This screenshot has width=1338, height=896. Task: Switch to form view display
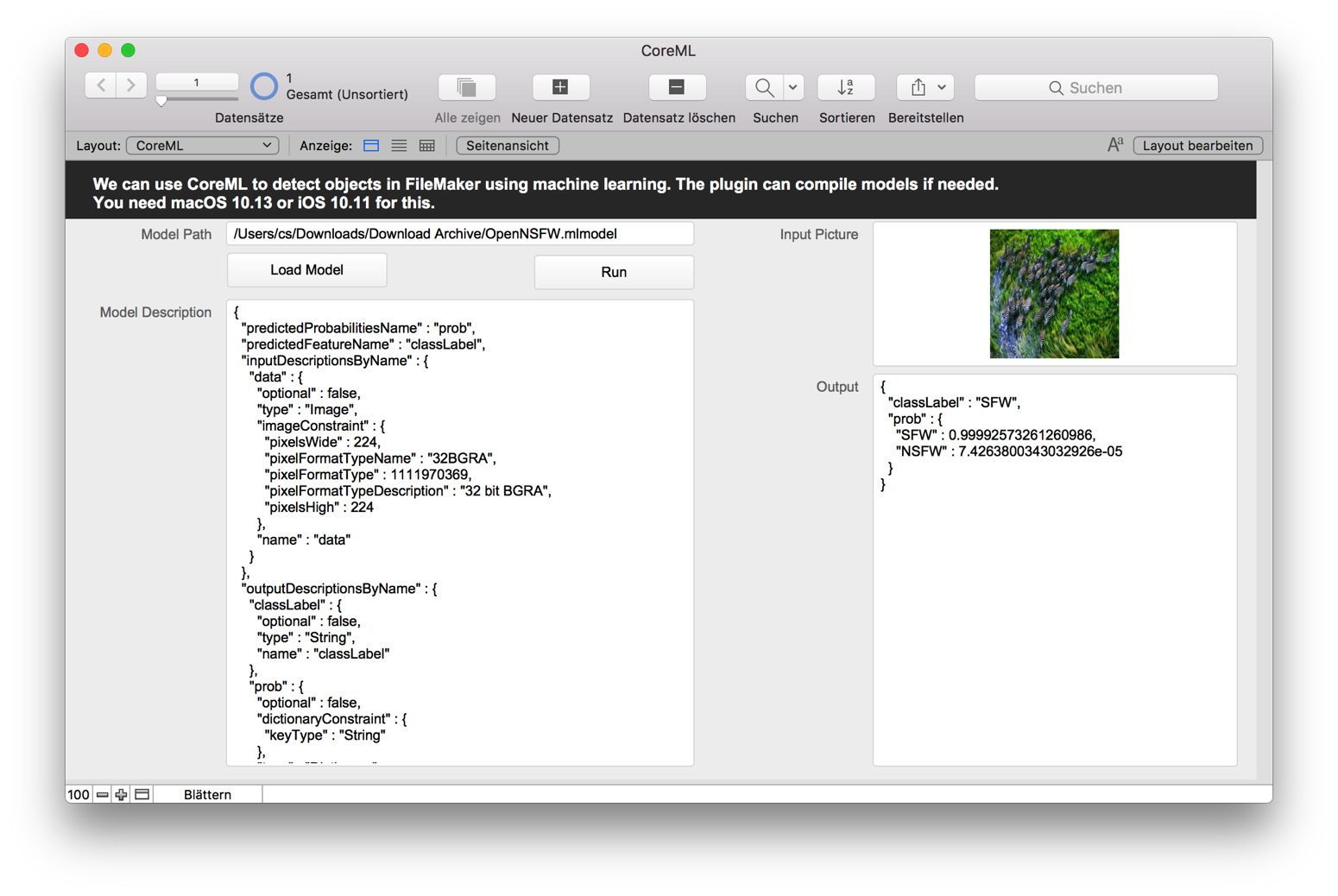click(x=371, y=146)
